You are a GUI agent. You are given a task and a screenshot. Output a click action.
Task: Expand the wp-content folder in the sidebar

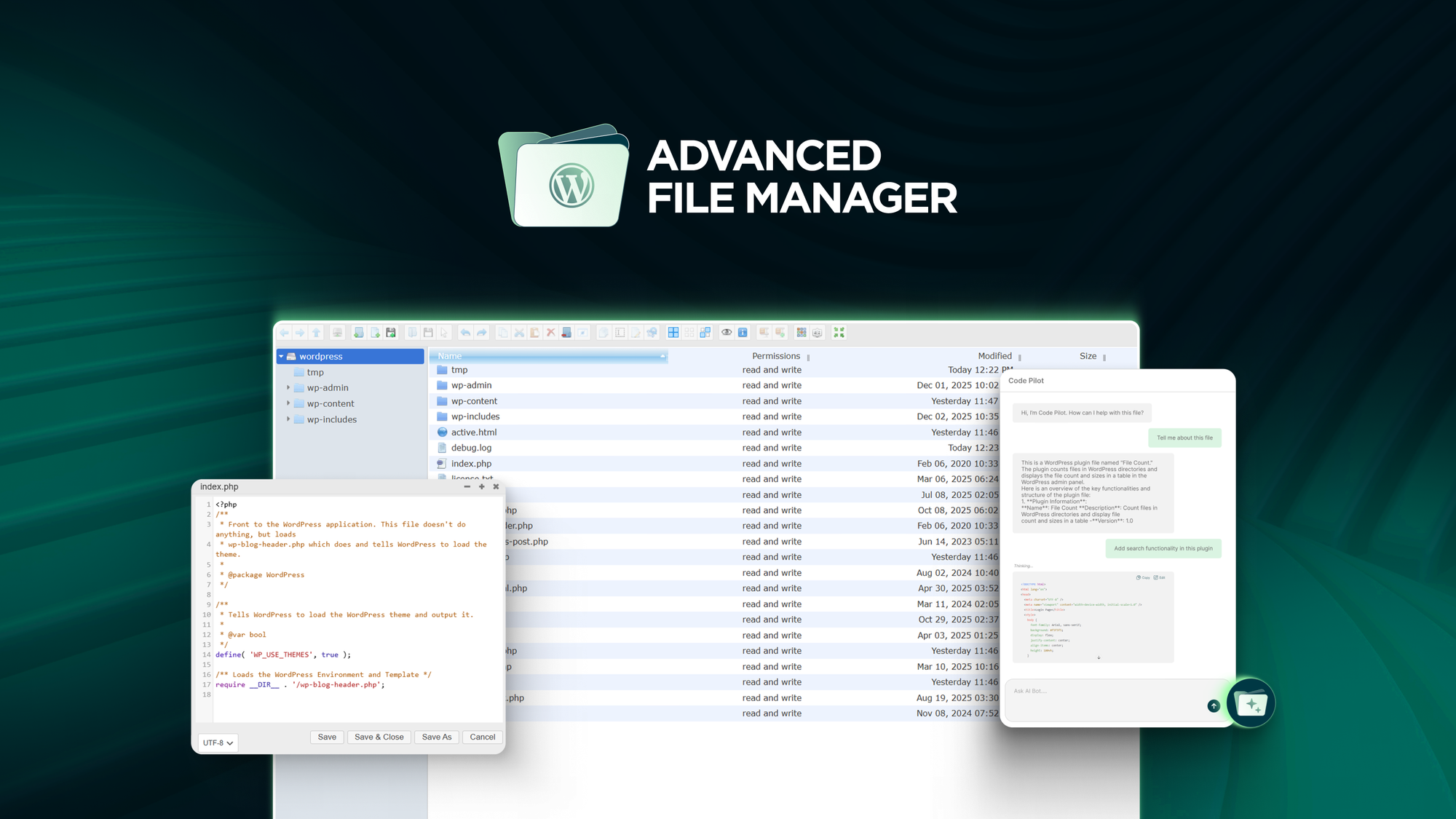coord(288,403)
